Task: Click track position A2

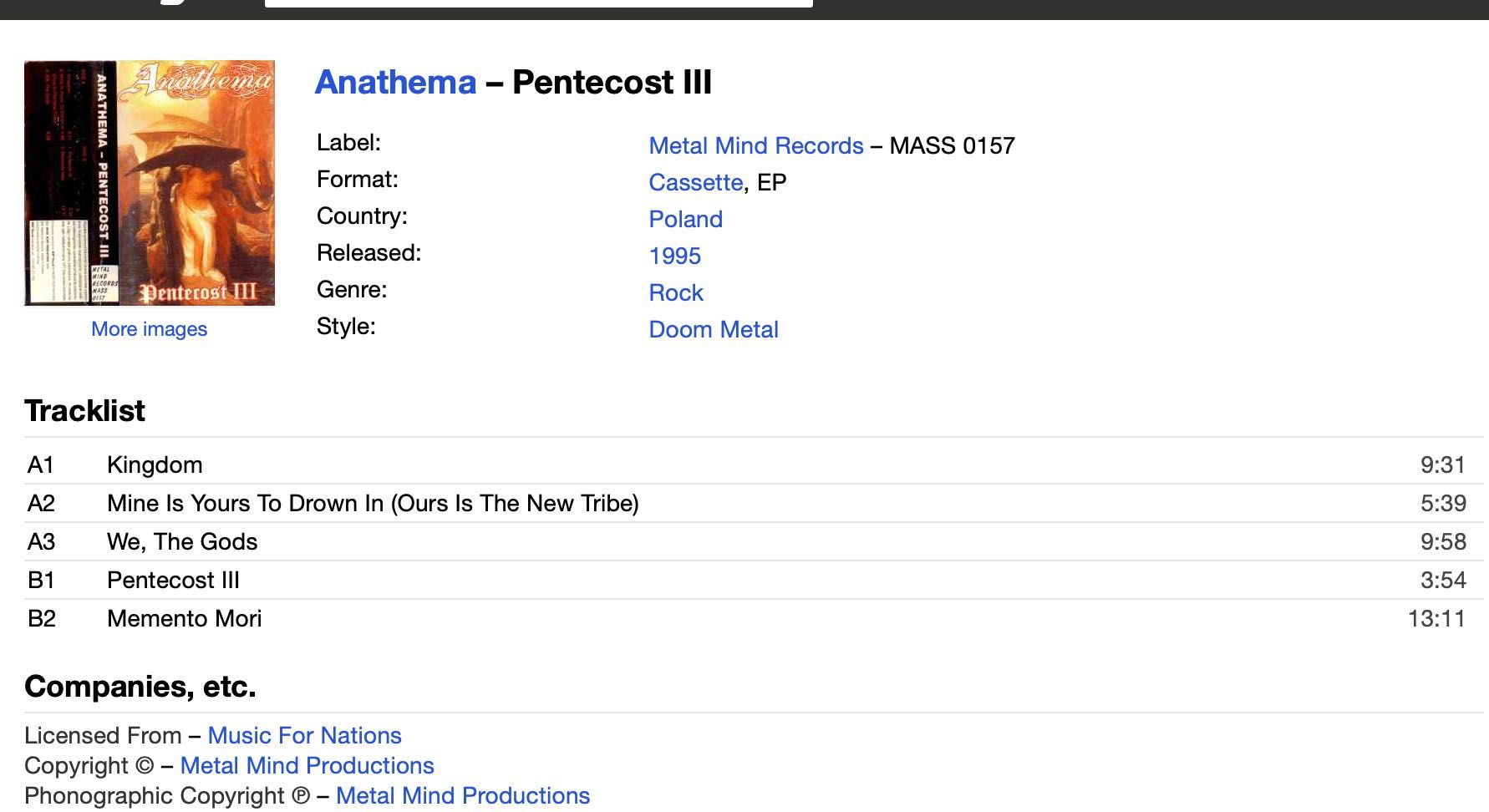Action: (41, 503)
